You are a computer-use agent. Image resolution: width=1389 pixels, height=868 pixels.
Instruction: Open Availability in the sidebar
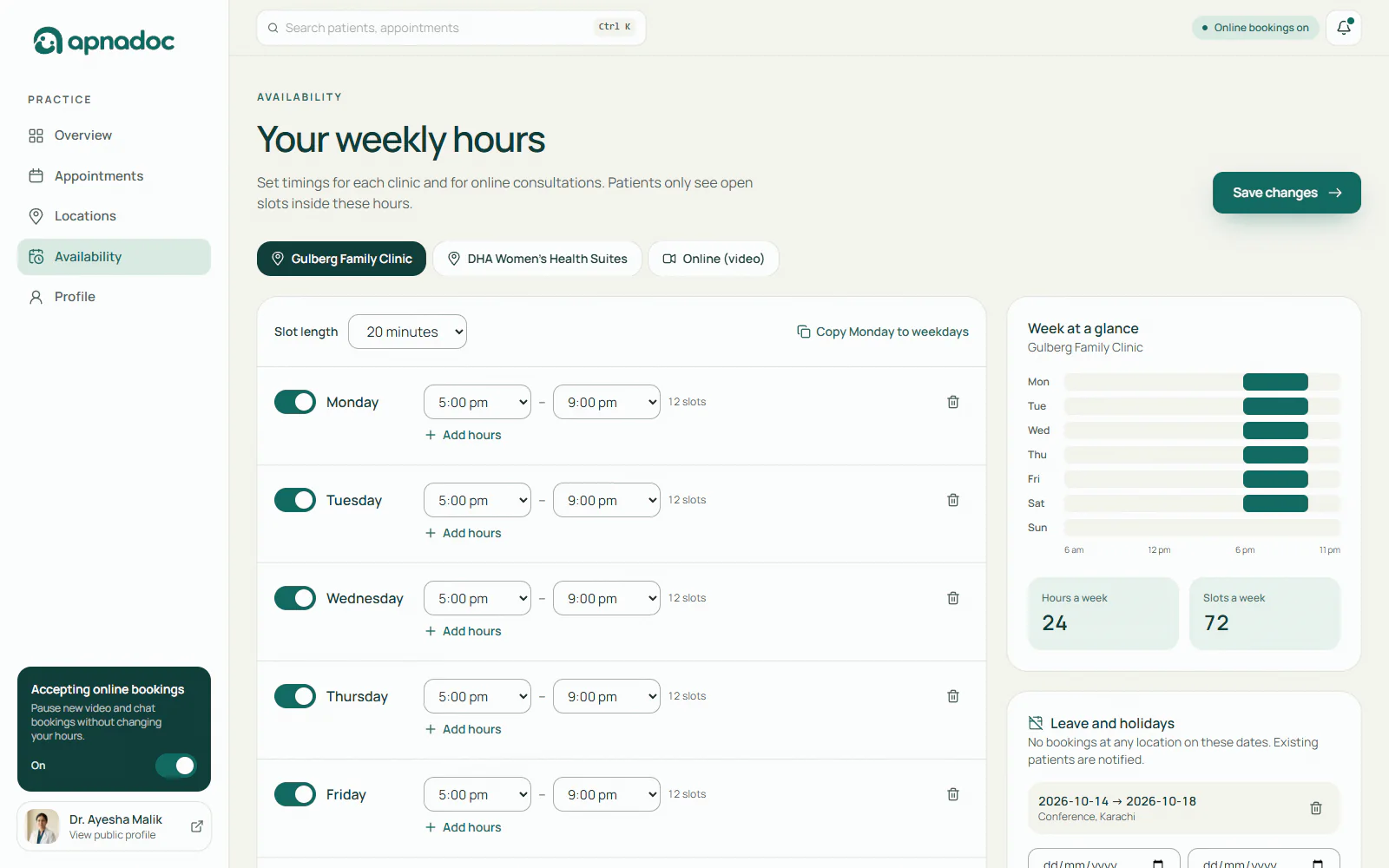coord(114,257)
